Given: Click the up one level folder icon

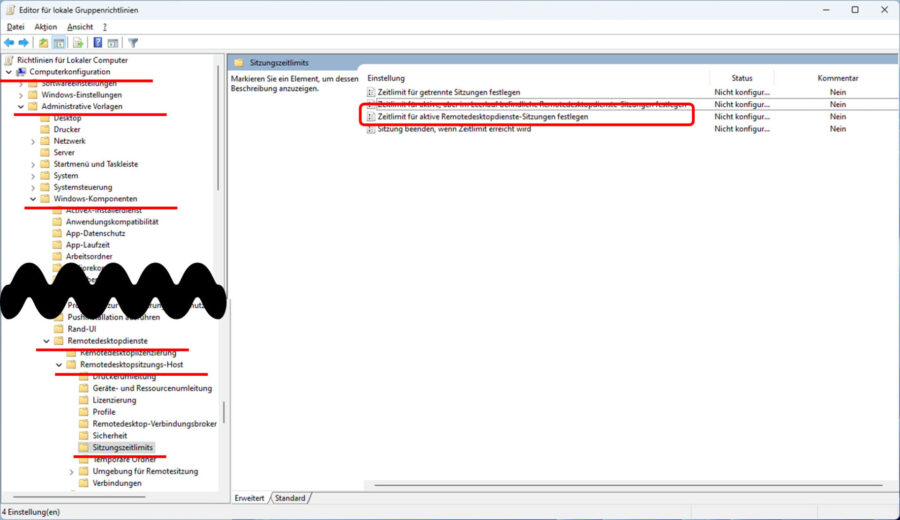Looking at the screenshot, I should coord(43,43).
